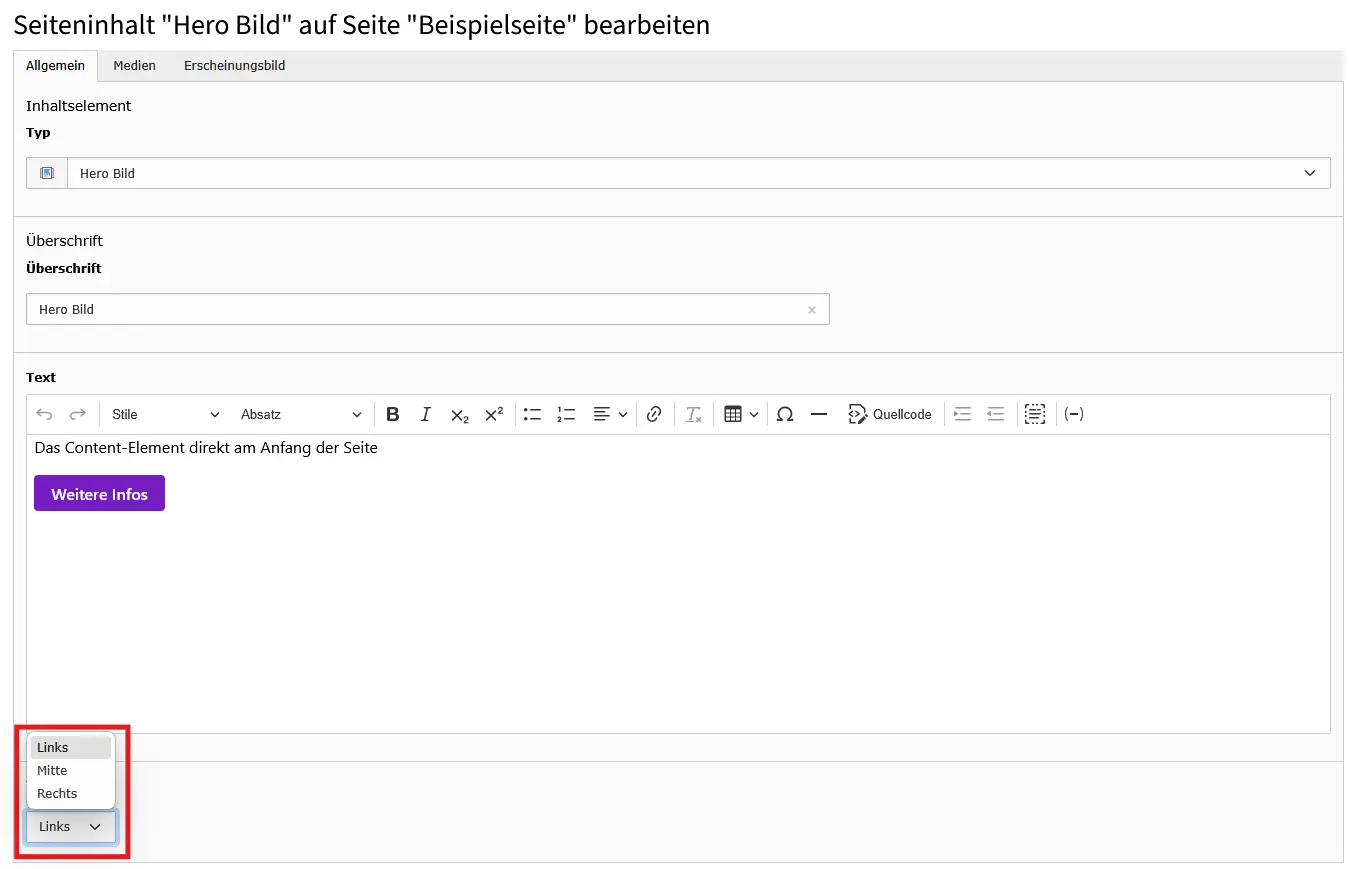Insert a link using chain icon
Viewport: 1350px width, 869px height.
pyautogui.click(x=654, y=414)
